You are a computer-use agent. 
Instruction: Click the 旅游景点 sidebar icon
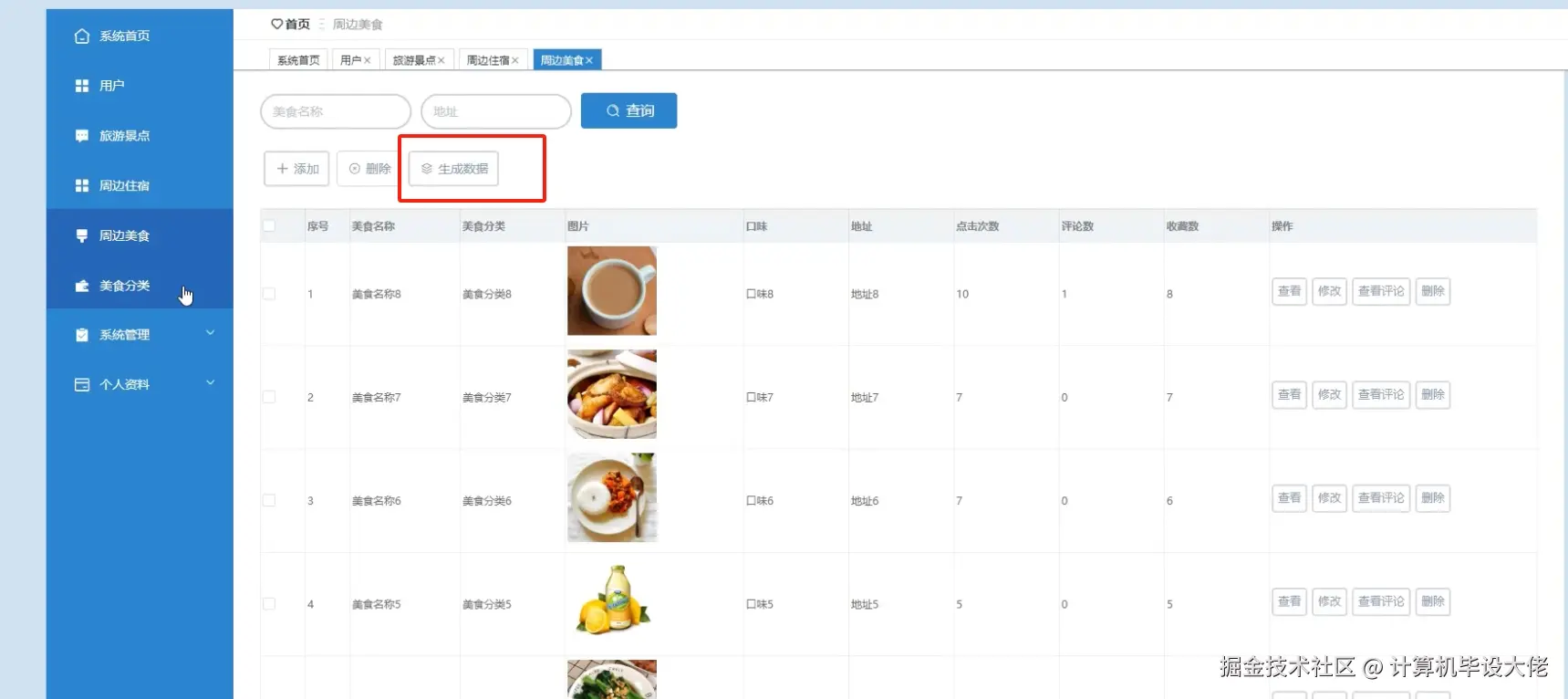click(82, 136)
